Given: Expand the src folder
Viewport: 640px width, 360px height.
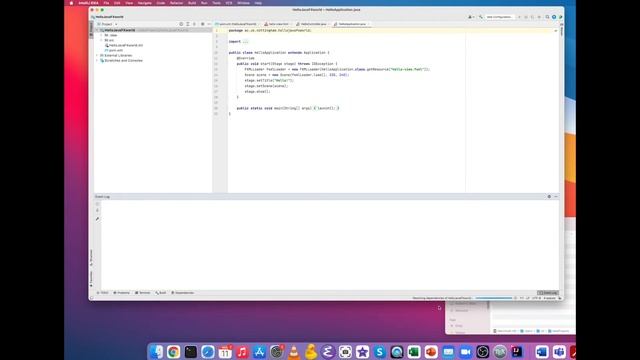Looking at the screenshot, I should pos(102,40).
